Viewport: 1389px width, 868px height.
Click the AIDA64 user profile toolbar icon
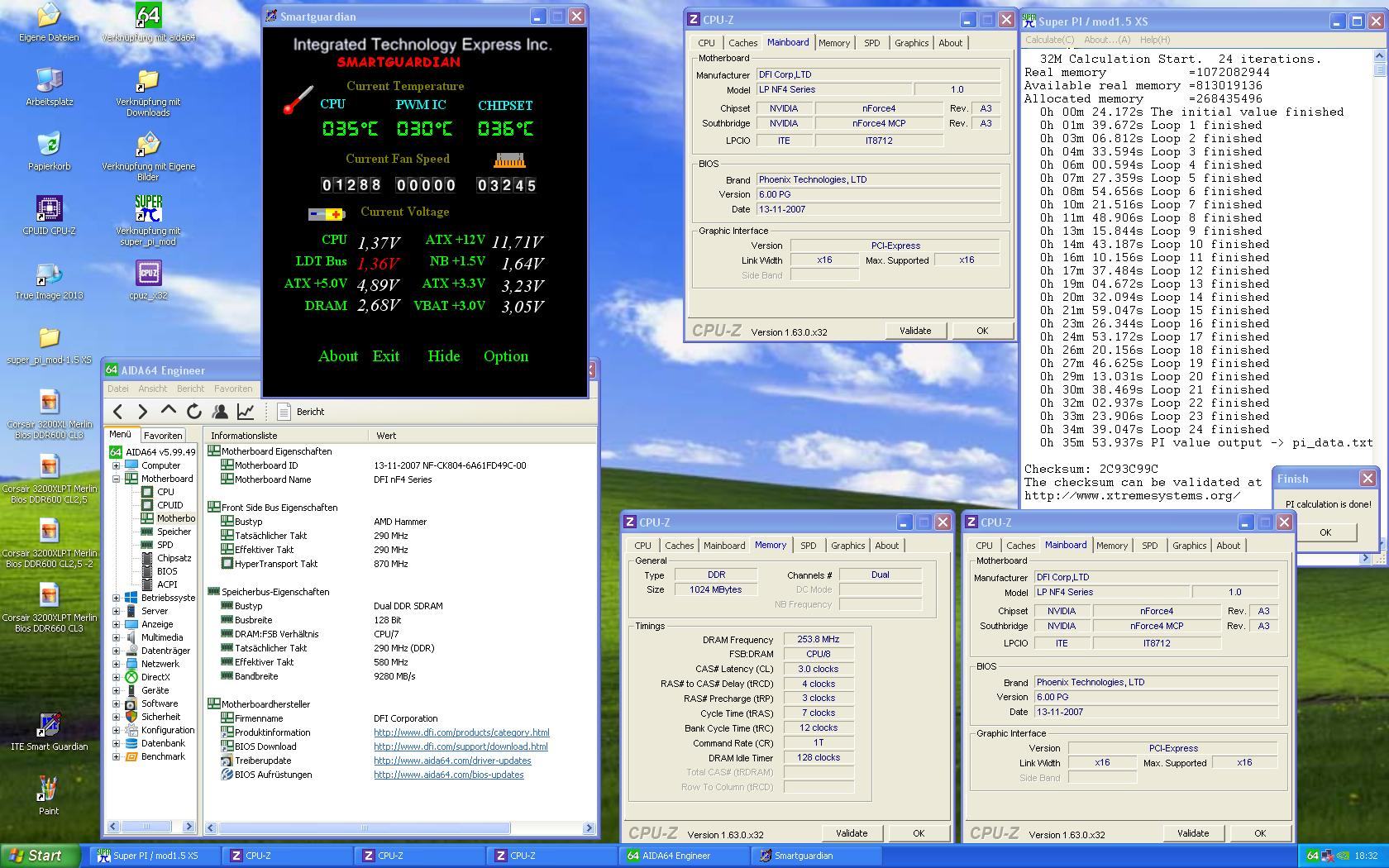coord(220,411)
